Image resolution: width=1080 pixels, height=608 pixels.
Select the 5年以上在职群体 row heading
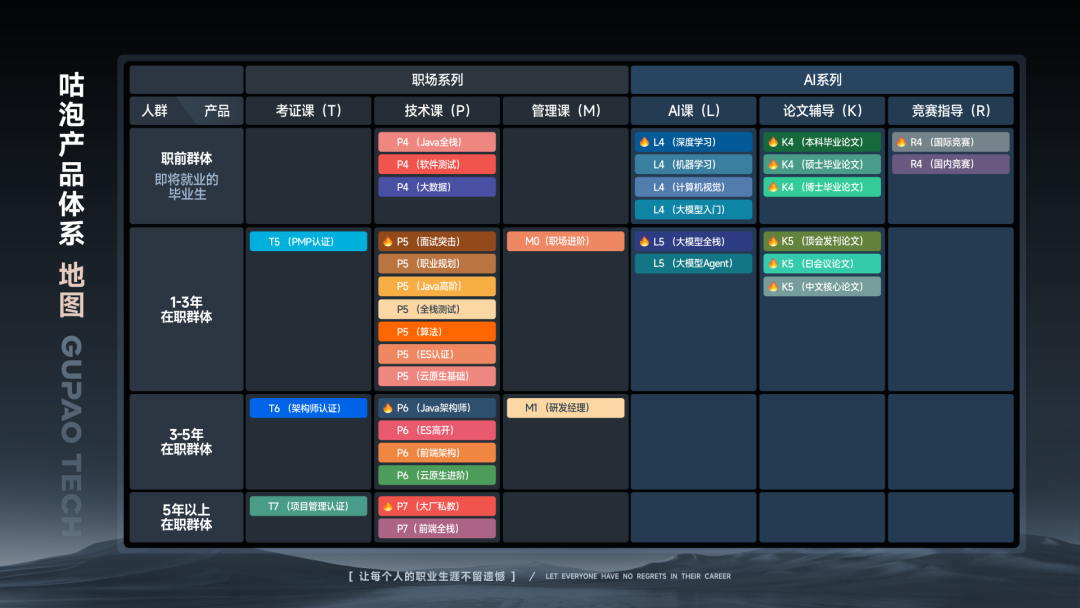point(187,517)
